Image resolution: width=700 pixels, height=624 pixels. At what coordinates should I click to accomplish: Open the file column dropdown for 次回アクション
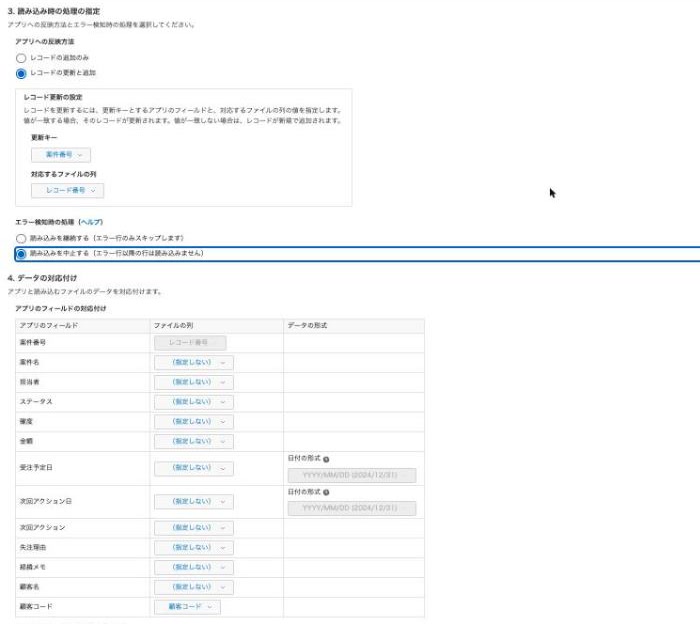pos(194,528)
